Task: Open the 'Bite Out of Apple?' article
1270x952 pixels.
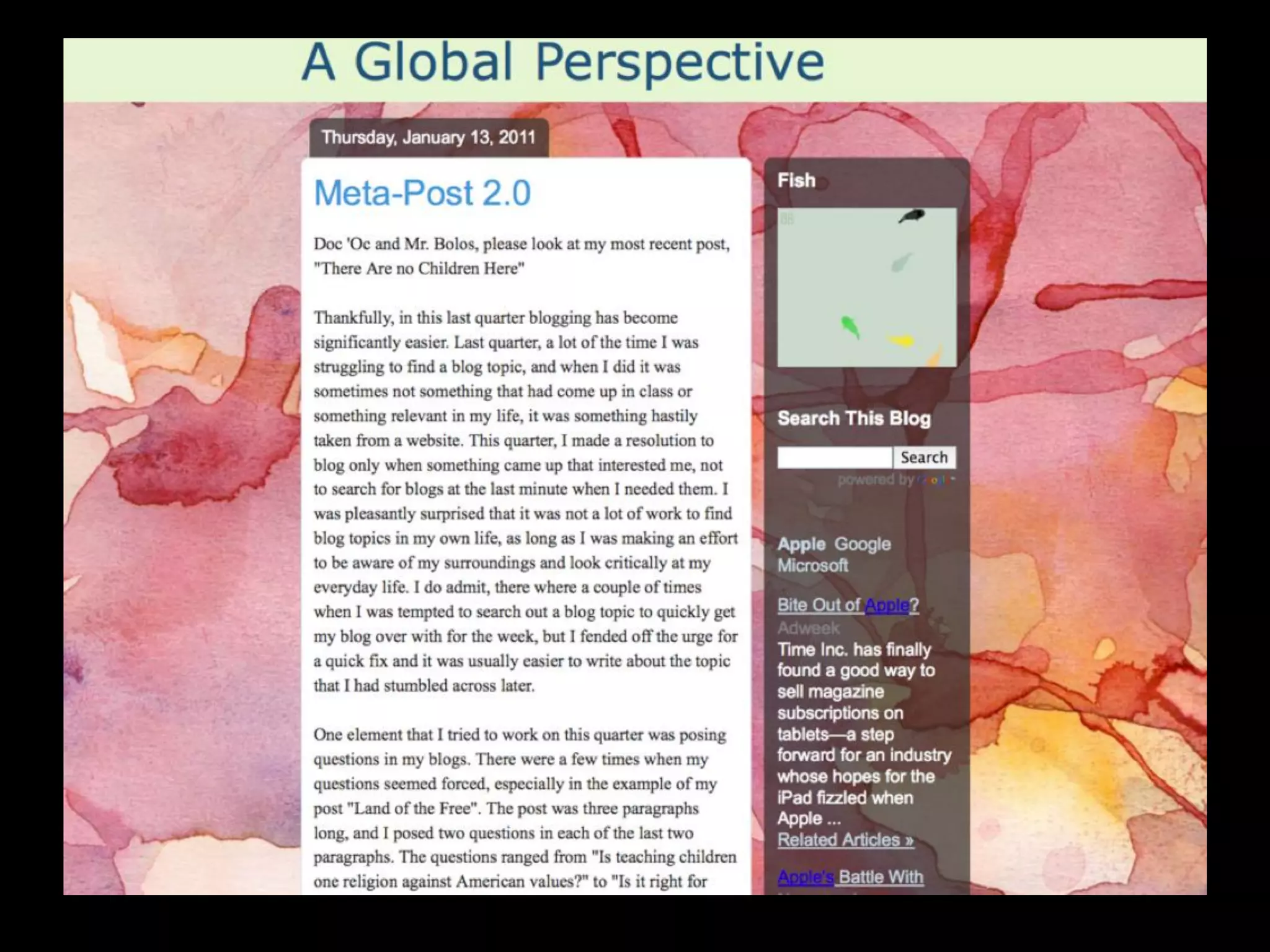Action: (848, 605)
